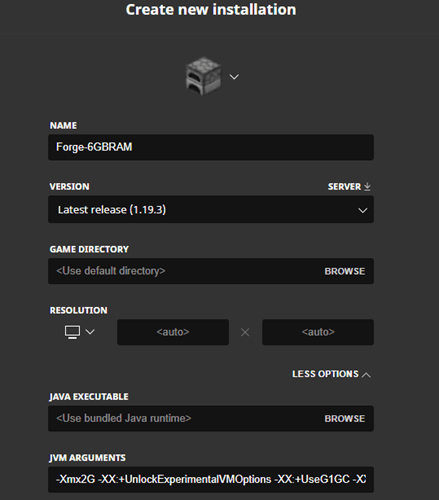The width and height of the screenshot is (439, 500).
Task: Open the Latest release (1.19.3) version dropdown
Action: pos(211,210)
